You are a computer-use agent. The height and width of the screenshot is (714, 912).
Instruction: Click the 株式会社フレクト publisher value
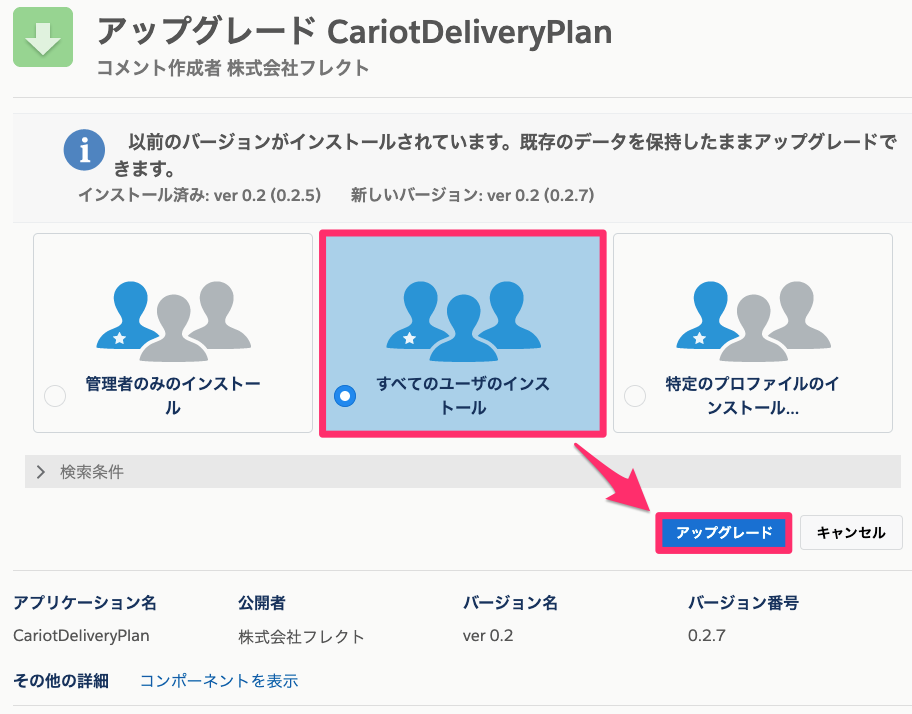click(x=301, y=637)
